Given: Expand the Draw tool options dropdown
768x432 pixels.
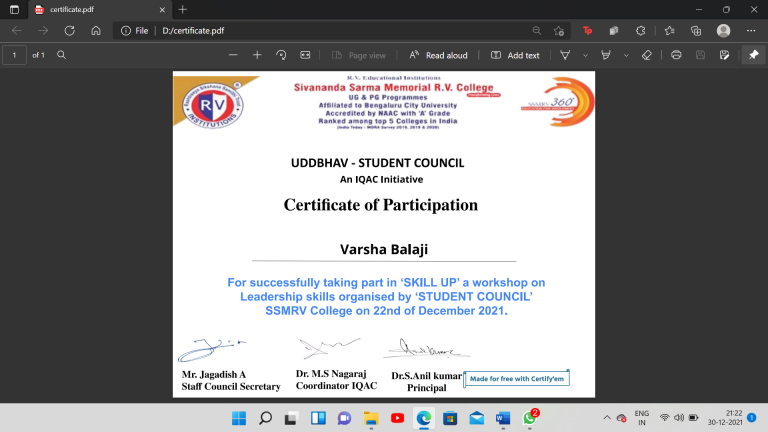Looking at the screenshot, I should tap(585, 55).
